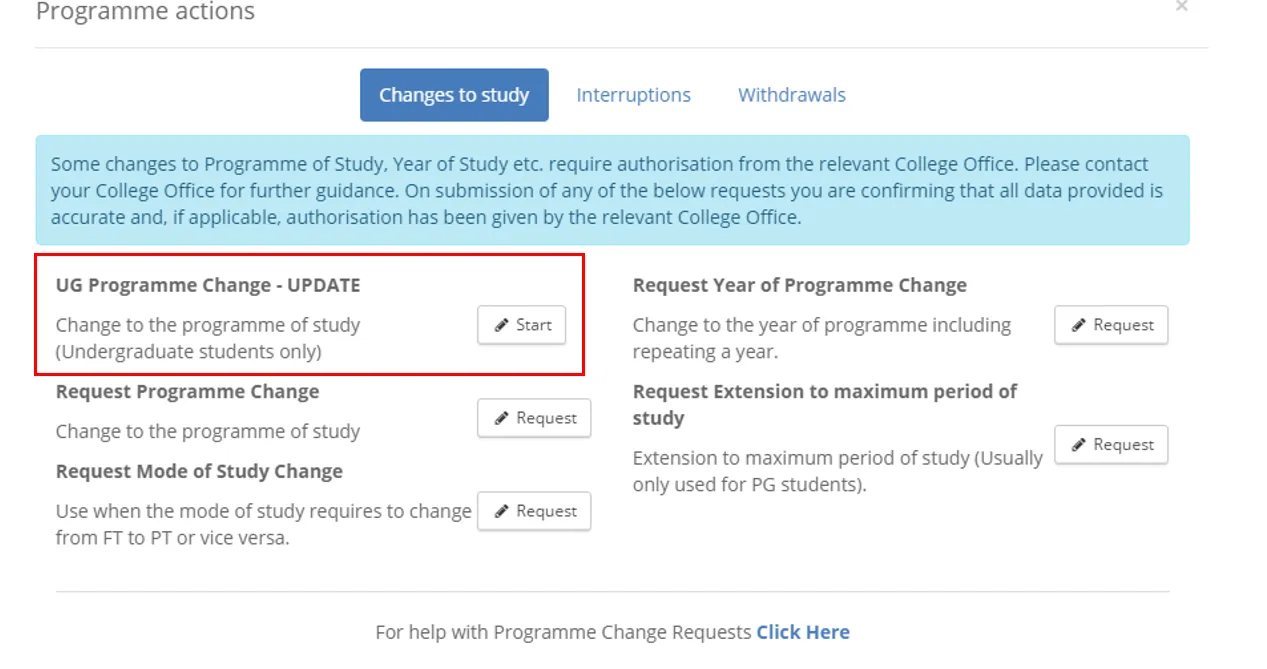This screenshot has height=669, width=1267.
Task: Click the blue College Office authorisation notice
Action: (x=612, y=190)
